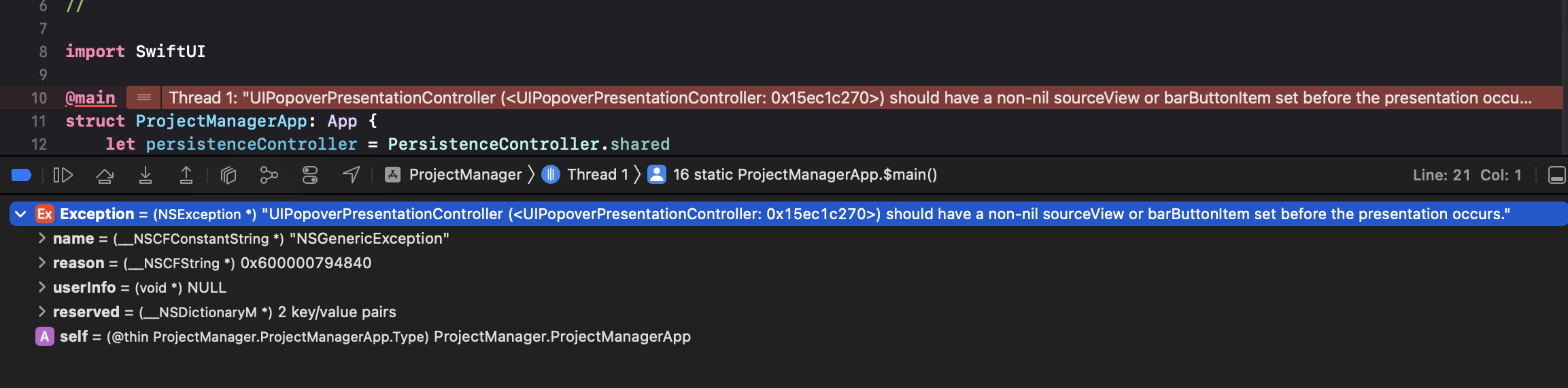Click the Simulate Location arrow icon
Image resolution: width=1568 pixels, height=388 pixels.
coord(351,175)
